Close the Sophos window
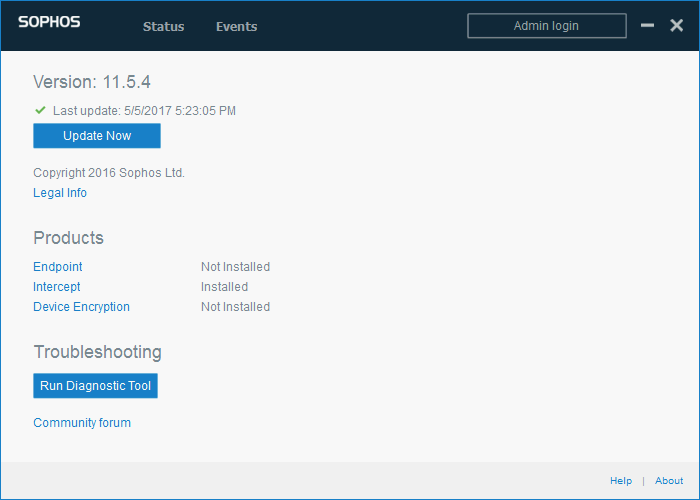This screenshot has width=700, height=500. pyautogui.click(x=676, y=25)
